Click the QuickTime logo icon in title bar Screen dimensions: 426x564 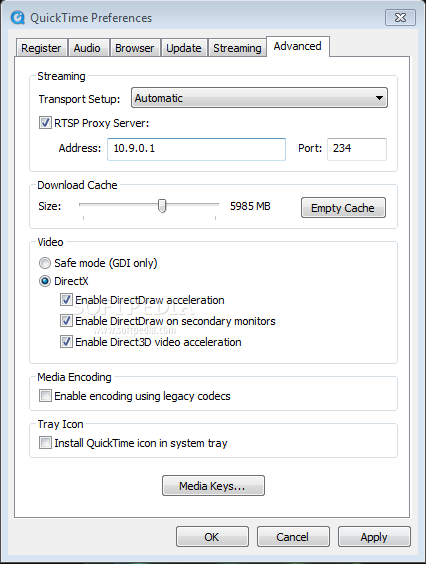(x=17, y=17)
